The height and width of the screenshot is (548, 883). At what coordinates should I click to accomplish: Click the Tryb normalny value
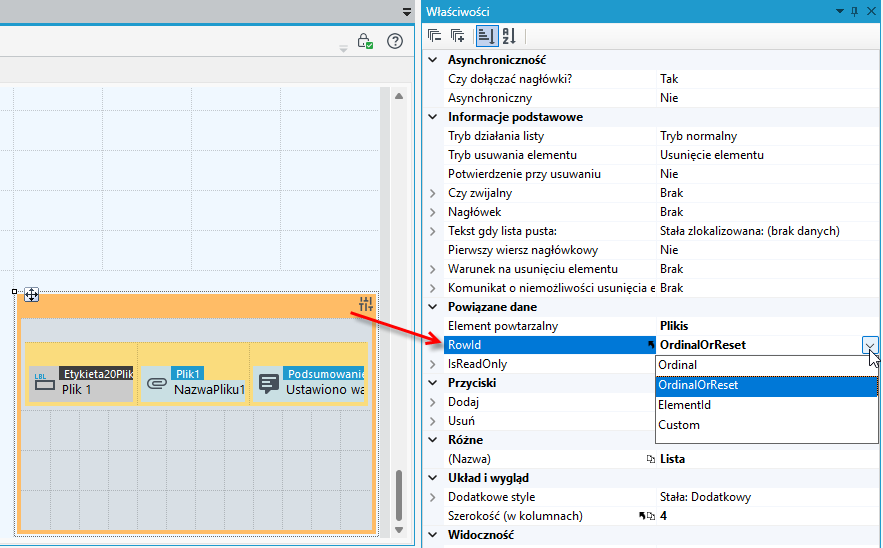point(698,136)
